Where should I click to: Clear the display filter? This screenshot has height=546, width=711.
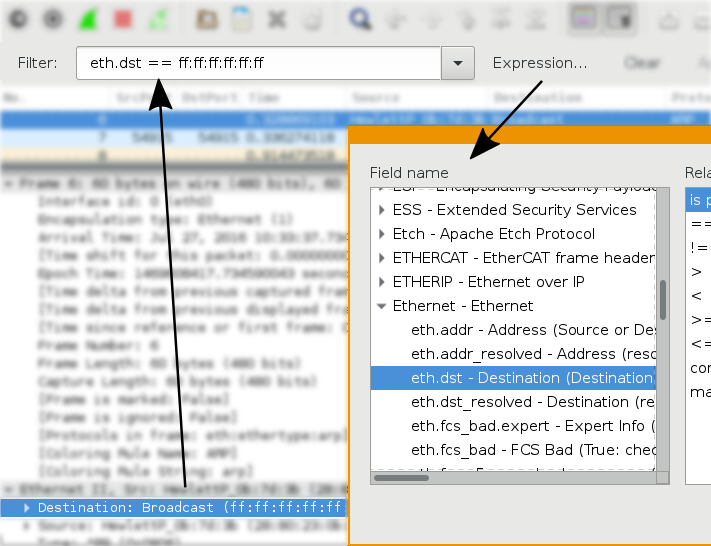tap(642, 63)
